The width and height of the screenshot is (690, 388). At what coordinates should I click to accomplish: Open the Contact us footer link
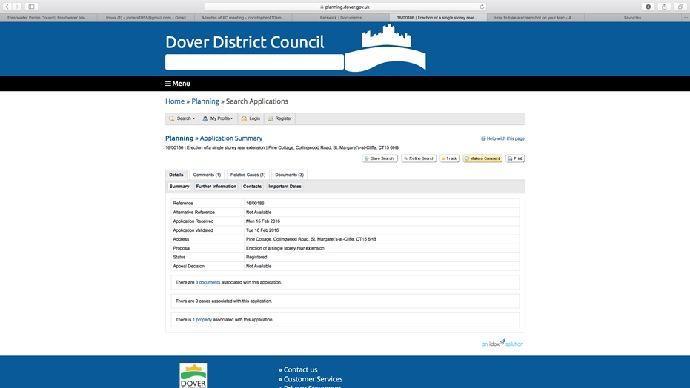[301, 370]
